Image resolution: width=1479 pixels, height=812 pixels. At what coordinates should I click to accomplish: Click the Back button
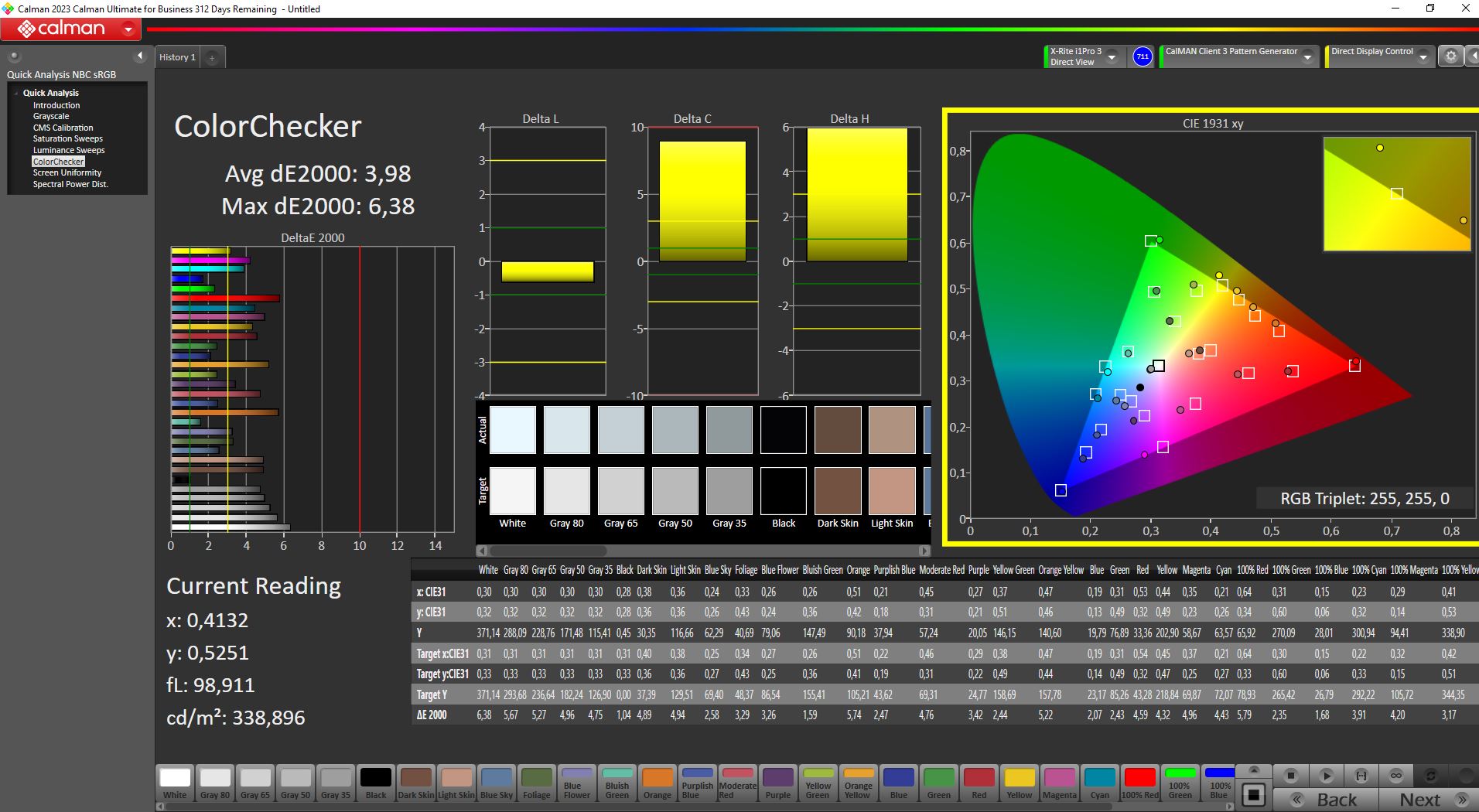coord(1325,800)
